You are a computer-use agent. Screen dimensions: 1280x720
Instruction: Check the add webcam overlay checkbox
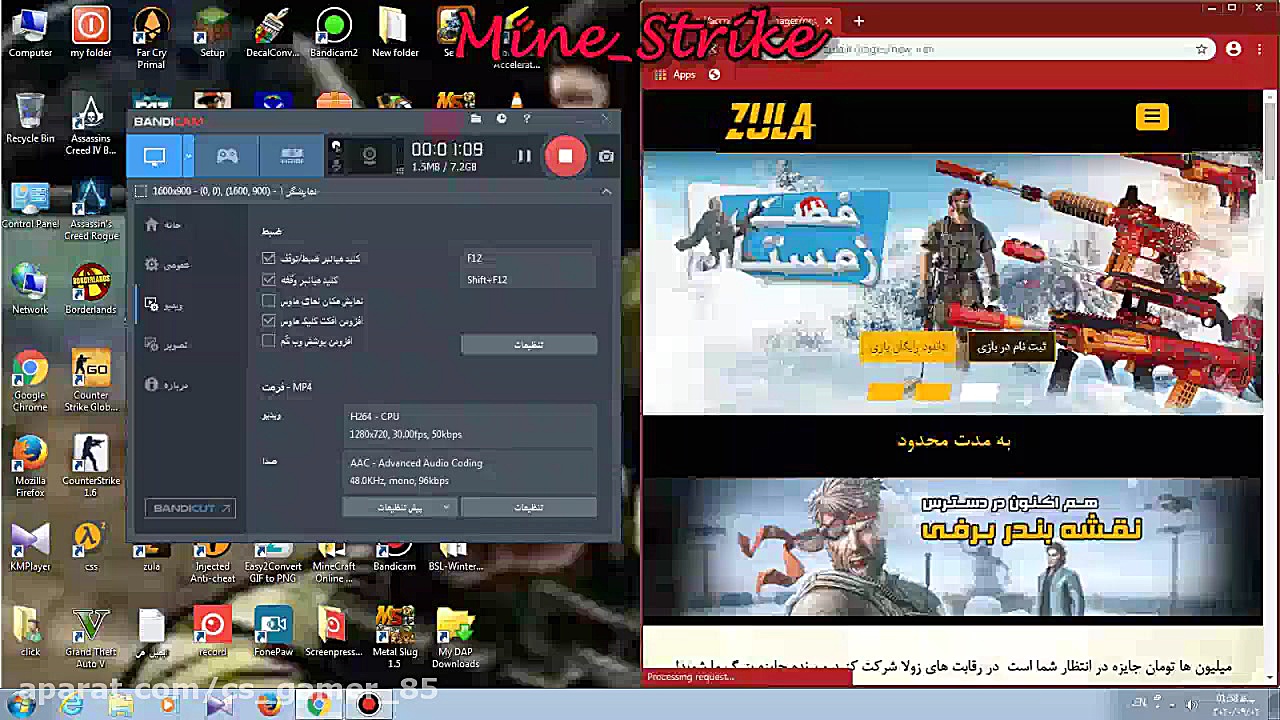tap(268, 340)
